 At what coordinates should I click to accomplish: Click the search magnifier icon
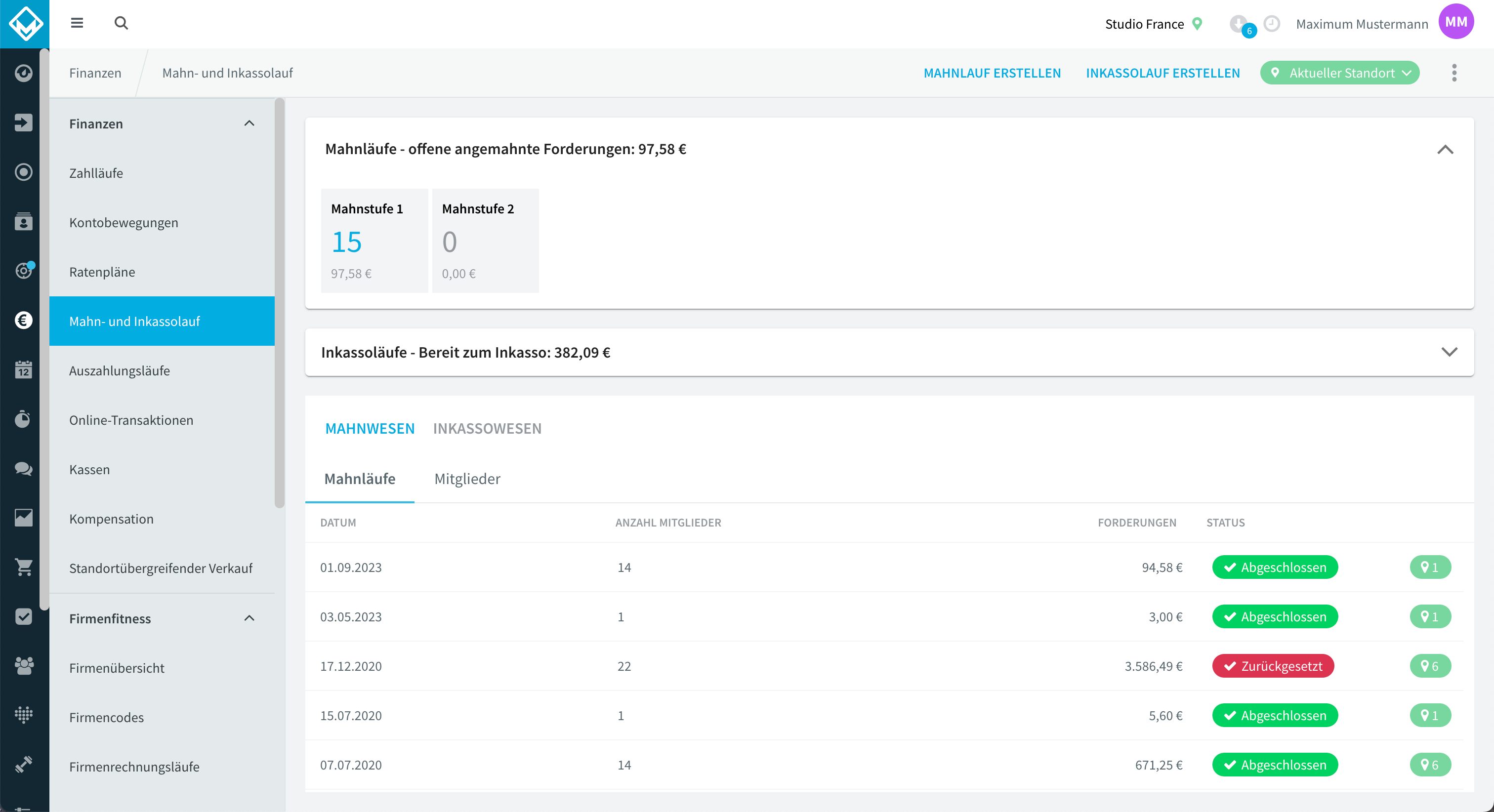tap(121, 23)
